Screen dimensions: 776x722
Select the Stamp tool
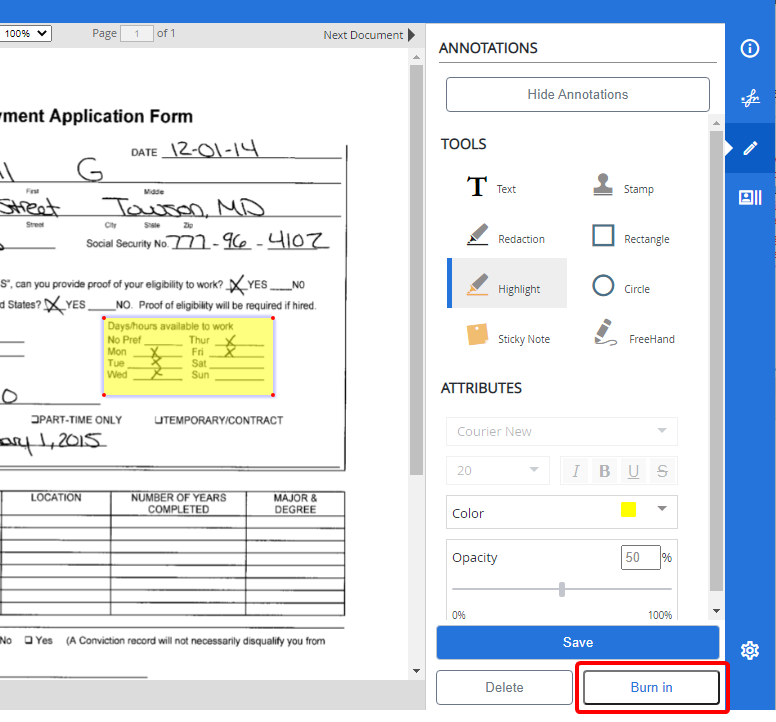click(x=622, y=188)
